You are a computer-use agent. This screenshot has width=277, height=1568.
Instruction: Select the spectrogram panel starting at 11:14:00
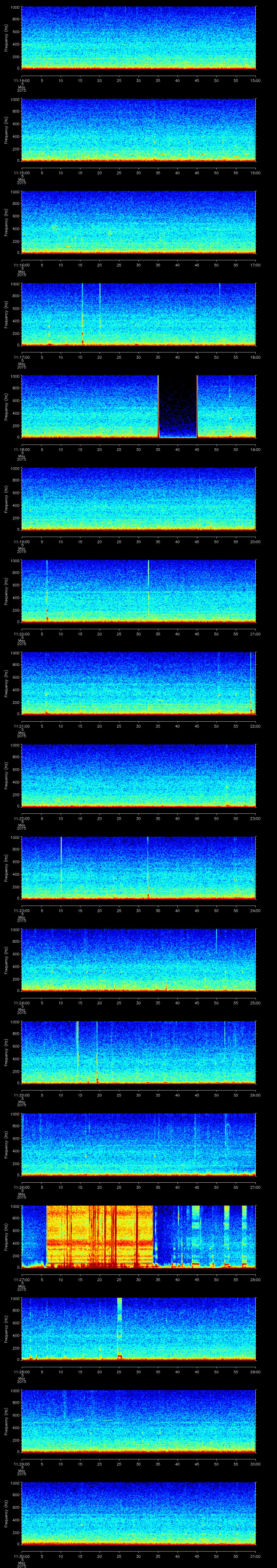tap(138, 38)
